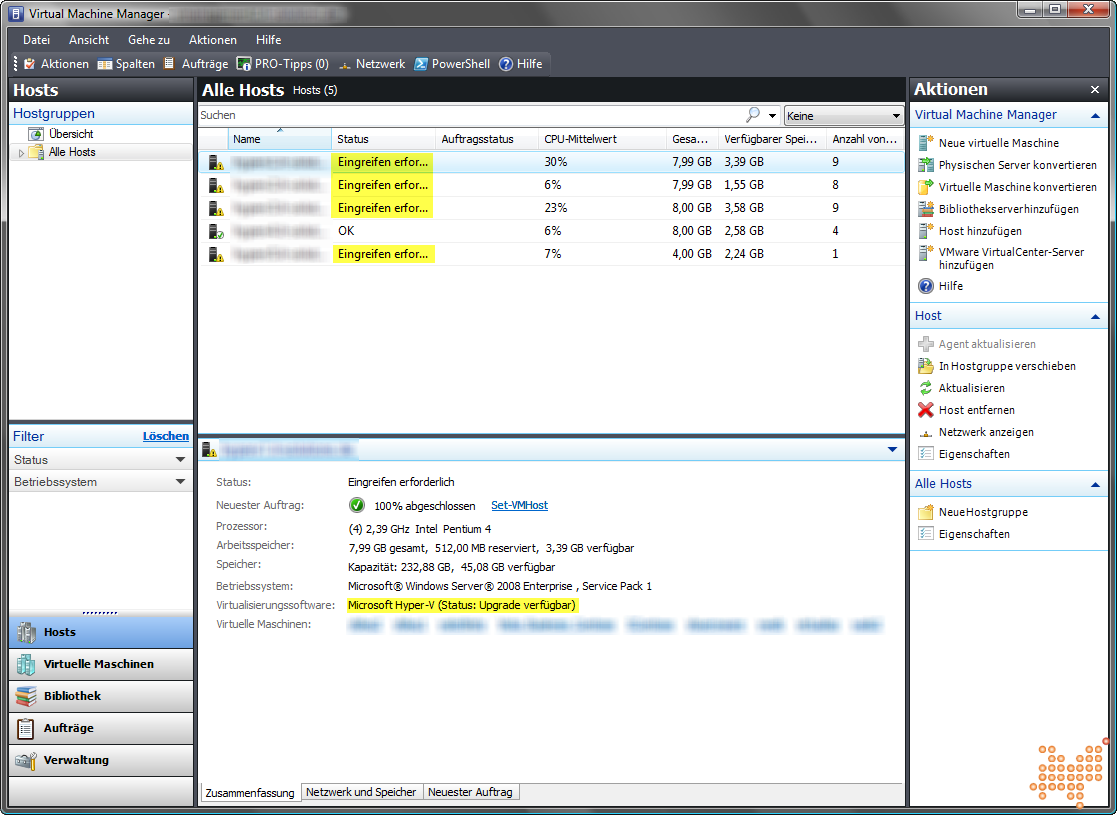Viewport: 1117px width, 815px height.
Task: Select the host row with 4,00 GB memory
Action: [x=551, y=254]
